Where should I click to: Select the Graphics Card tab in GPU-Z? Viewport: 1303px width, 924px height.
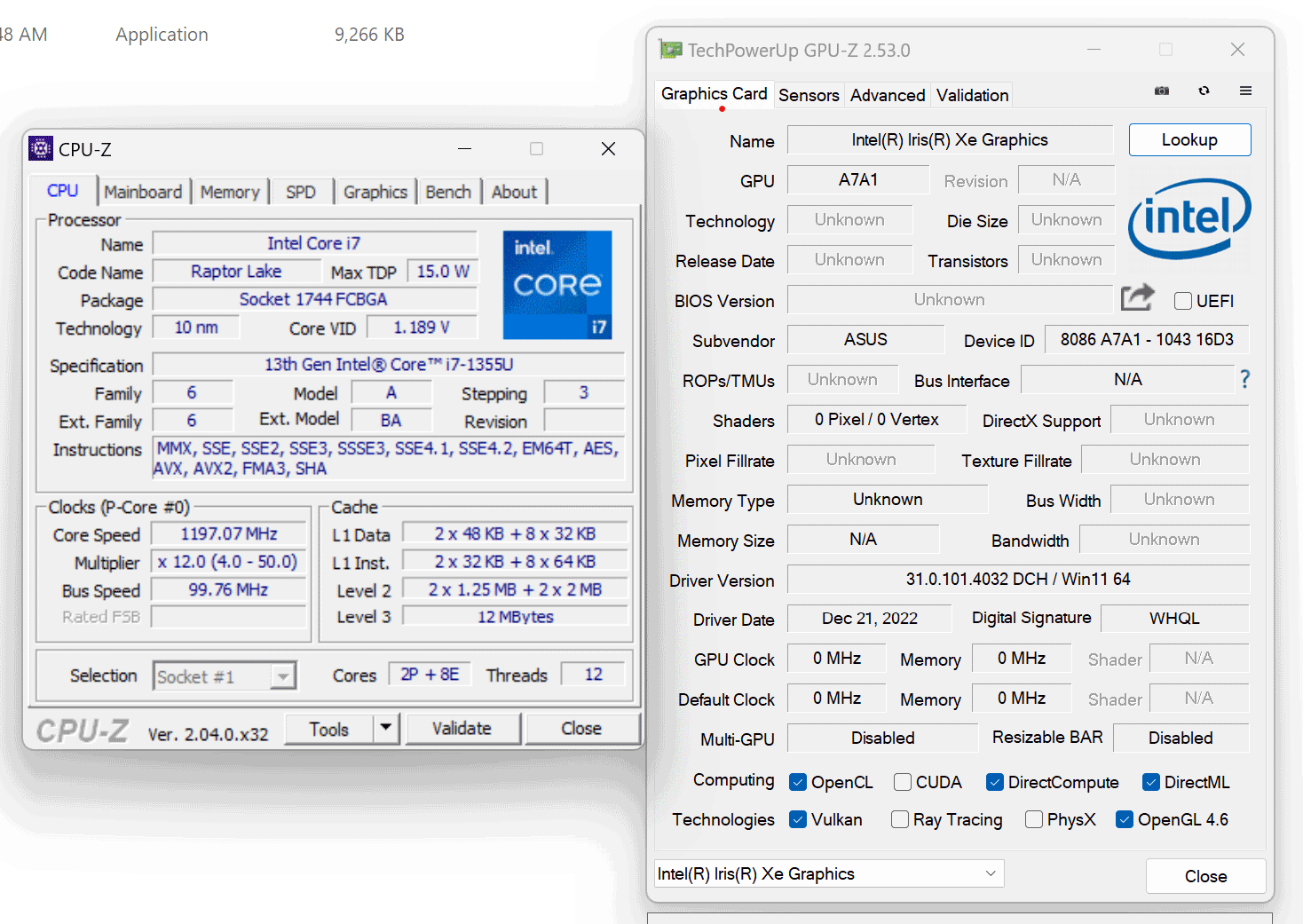click(714, 94)
